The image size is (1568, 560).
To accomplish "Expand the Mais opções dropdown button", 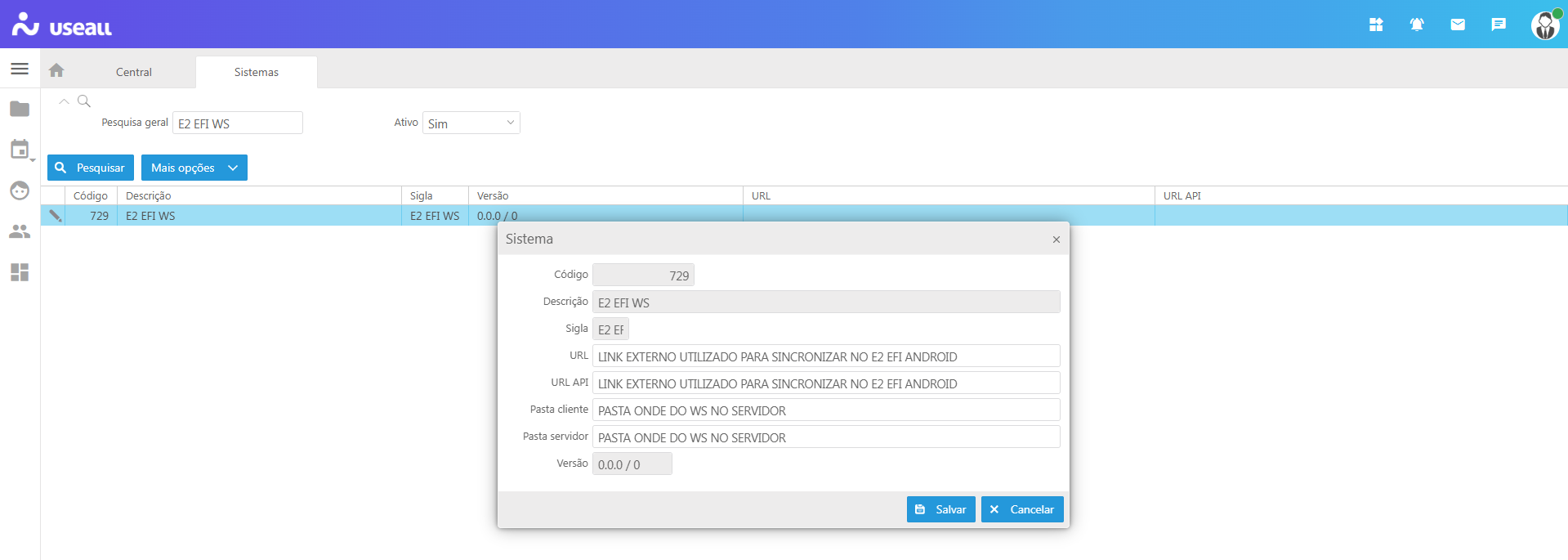I will (x=194, y=168).
